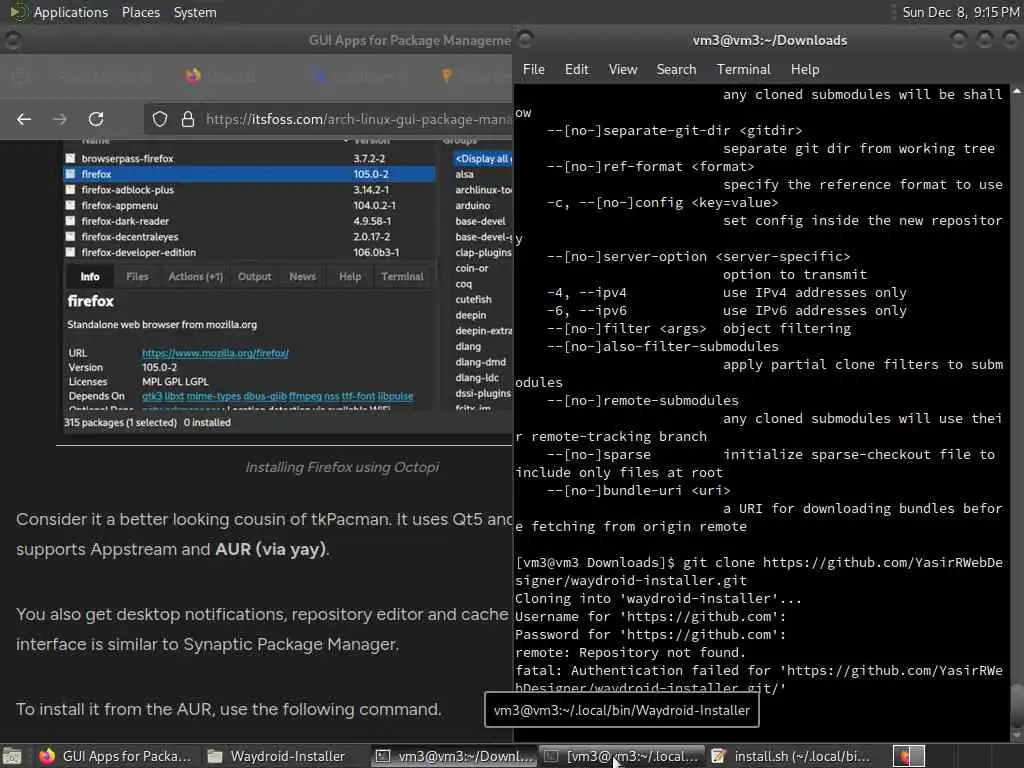The height and width of the screenshot is (768, 1024).
Task: Click the clock showing Sun Dec 8
Action: 961,12
